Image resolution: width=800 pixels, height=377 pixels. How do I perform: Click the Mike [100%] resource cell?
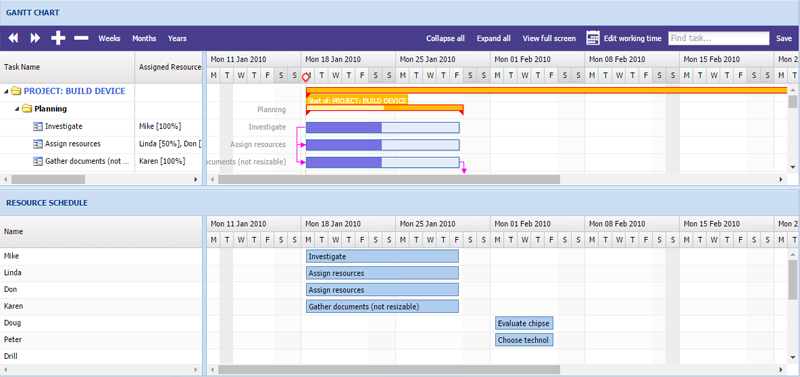pos(169,127)
